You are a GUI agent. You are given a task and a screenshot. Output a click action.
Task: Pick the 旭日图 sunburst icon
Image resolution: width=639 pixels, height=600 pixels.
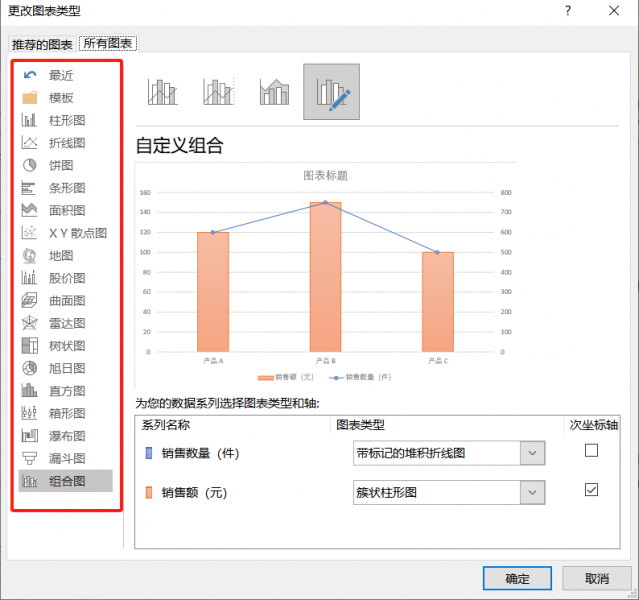[x=29, y=368]
